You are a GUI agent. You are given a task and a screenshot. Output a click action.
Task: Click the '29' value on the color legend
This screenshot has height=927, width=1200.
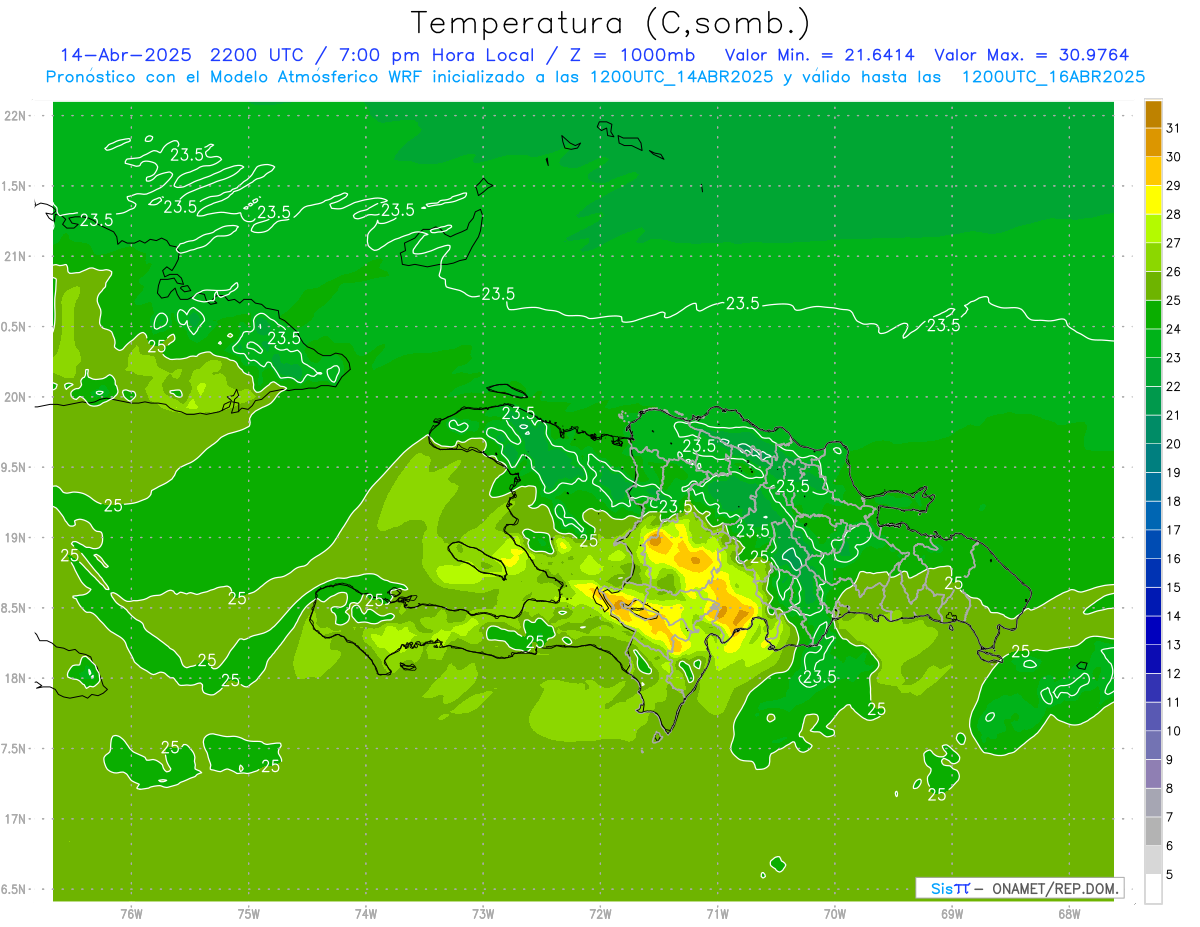(1173, 186)
